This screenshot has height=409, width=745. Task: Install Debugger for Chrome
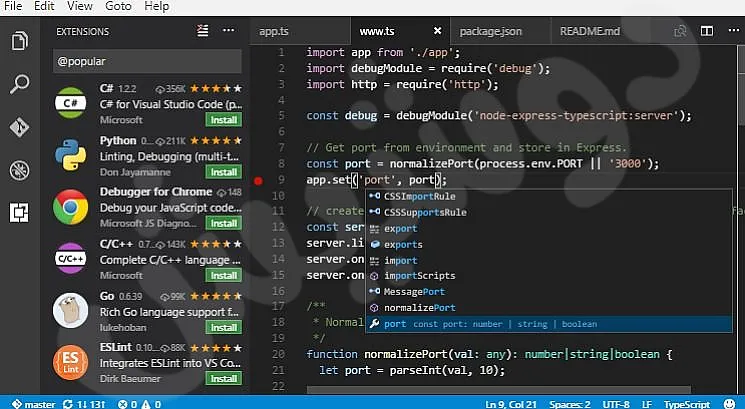[224, 223]
